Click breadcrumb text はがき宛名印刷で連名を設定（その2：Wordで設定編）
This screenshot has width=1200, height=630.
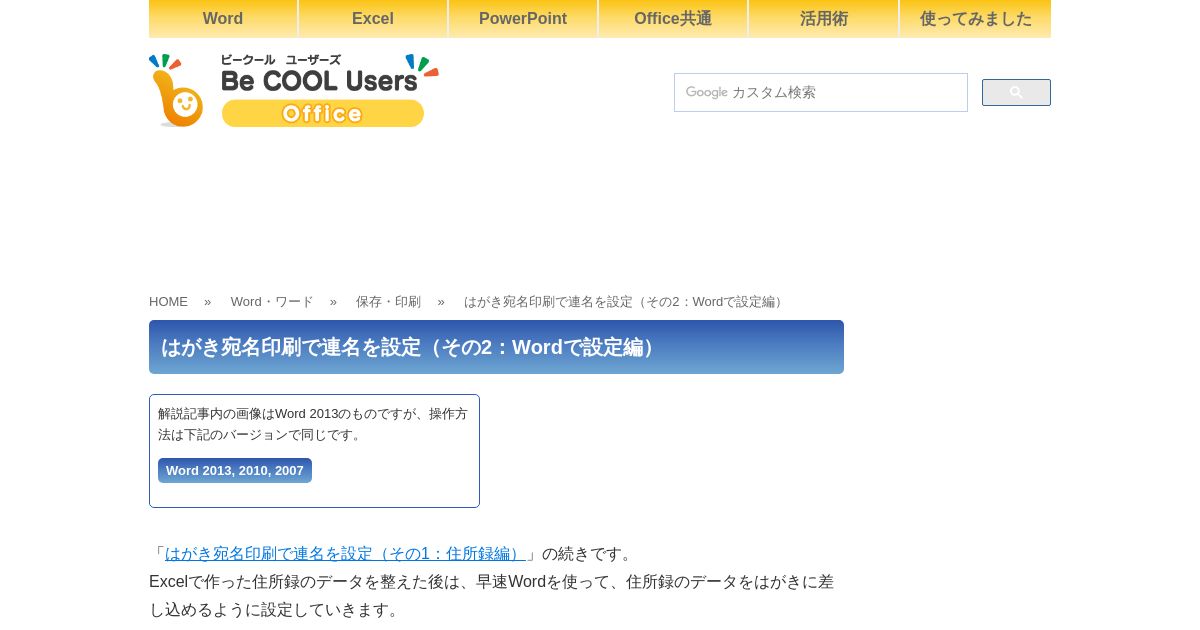pos(625,302)
